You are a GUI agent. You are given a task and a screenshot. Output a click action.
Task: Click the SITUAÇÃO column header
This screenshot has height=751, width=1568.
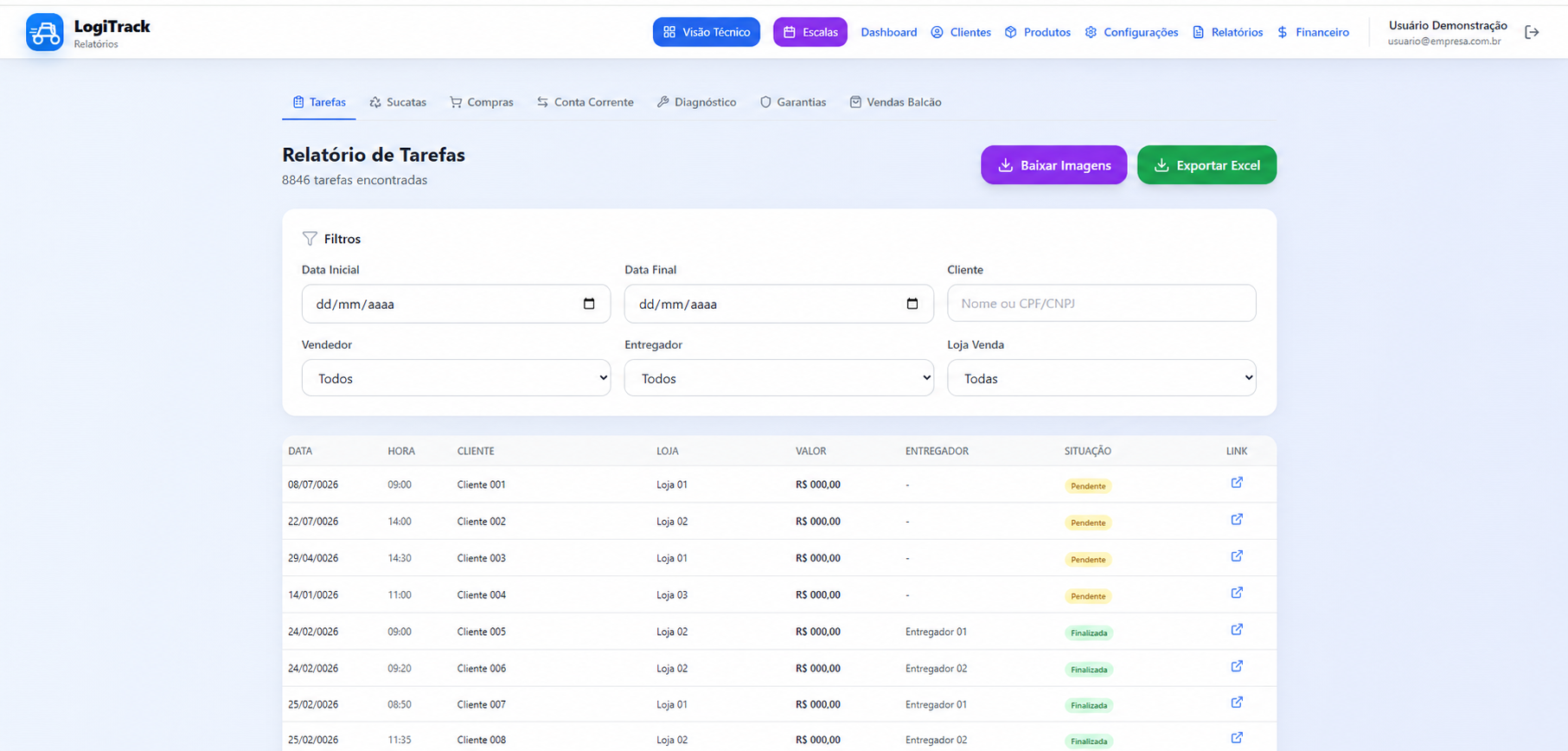[1087, 451]
